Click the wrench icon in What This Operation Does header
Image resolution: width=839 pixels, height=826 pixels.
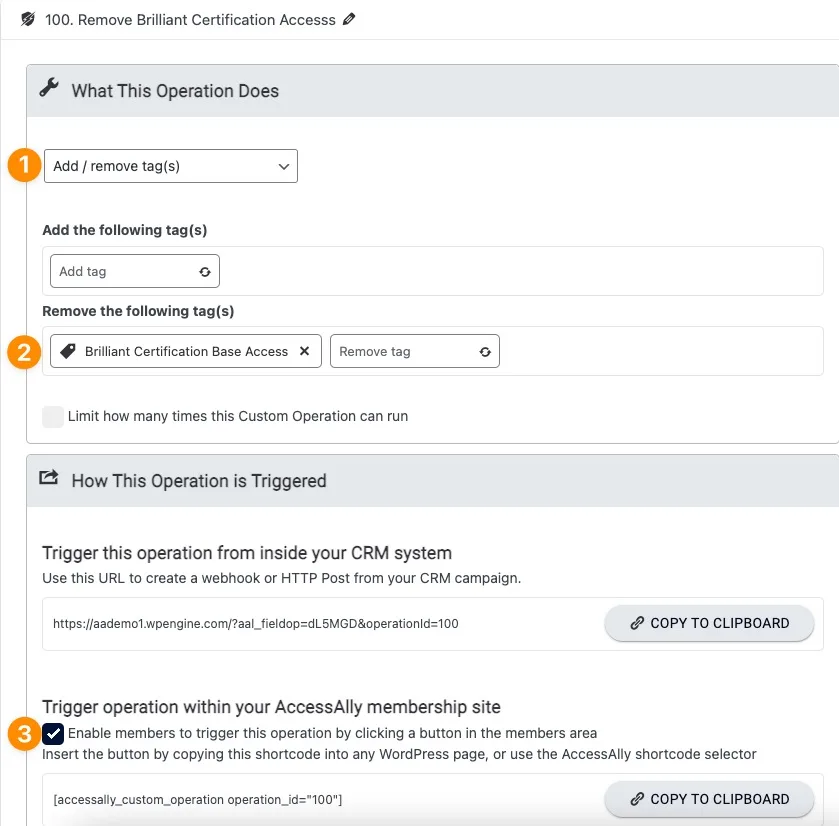47,86
